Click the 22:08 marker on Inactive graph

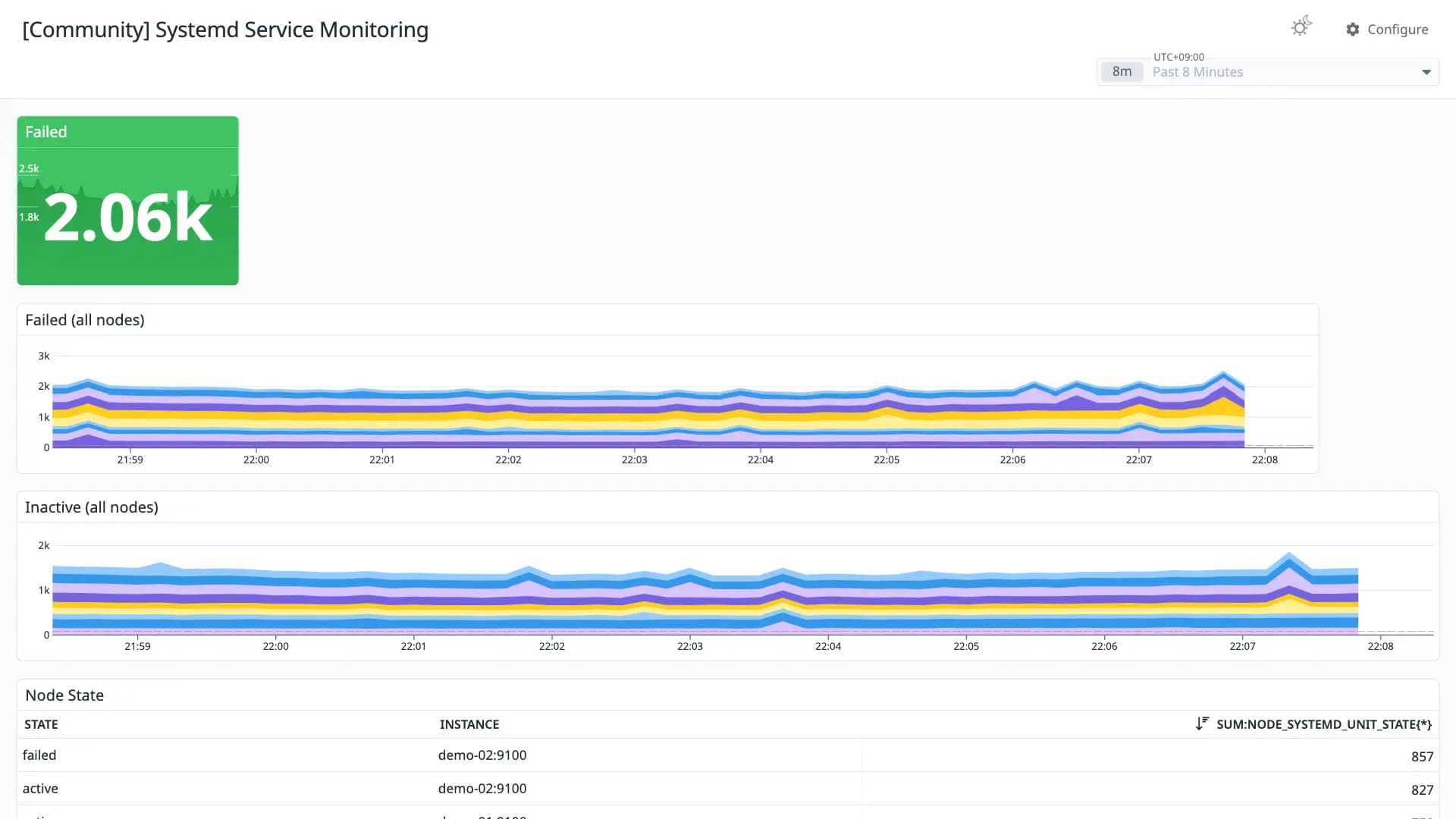[x=1380, y=646]
